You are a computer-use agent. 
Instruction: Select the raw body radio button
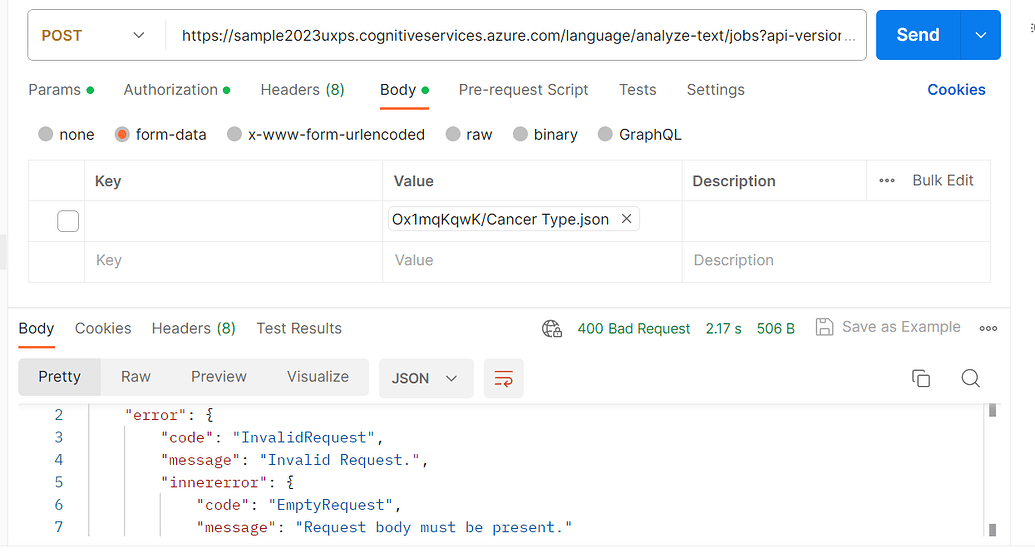click(x=454, y=134)
